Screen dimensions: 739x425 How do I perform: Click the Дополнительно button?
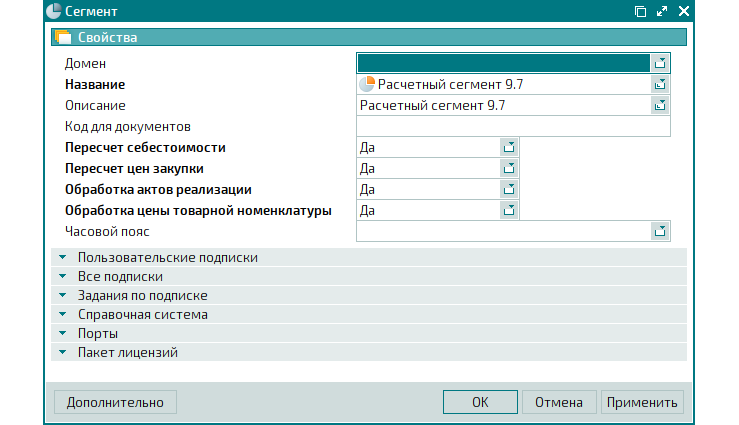point(115,402)
